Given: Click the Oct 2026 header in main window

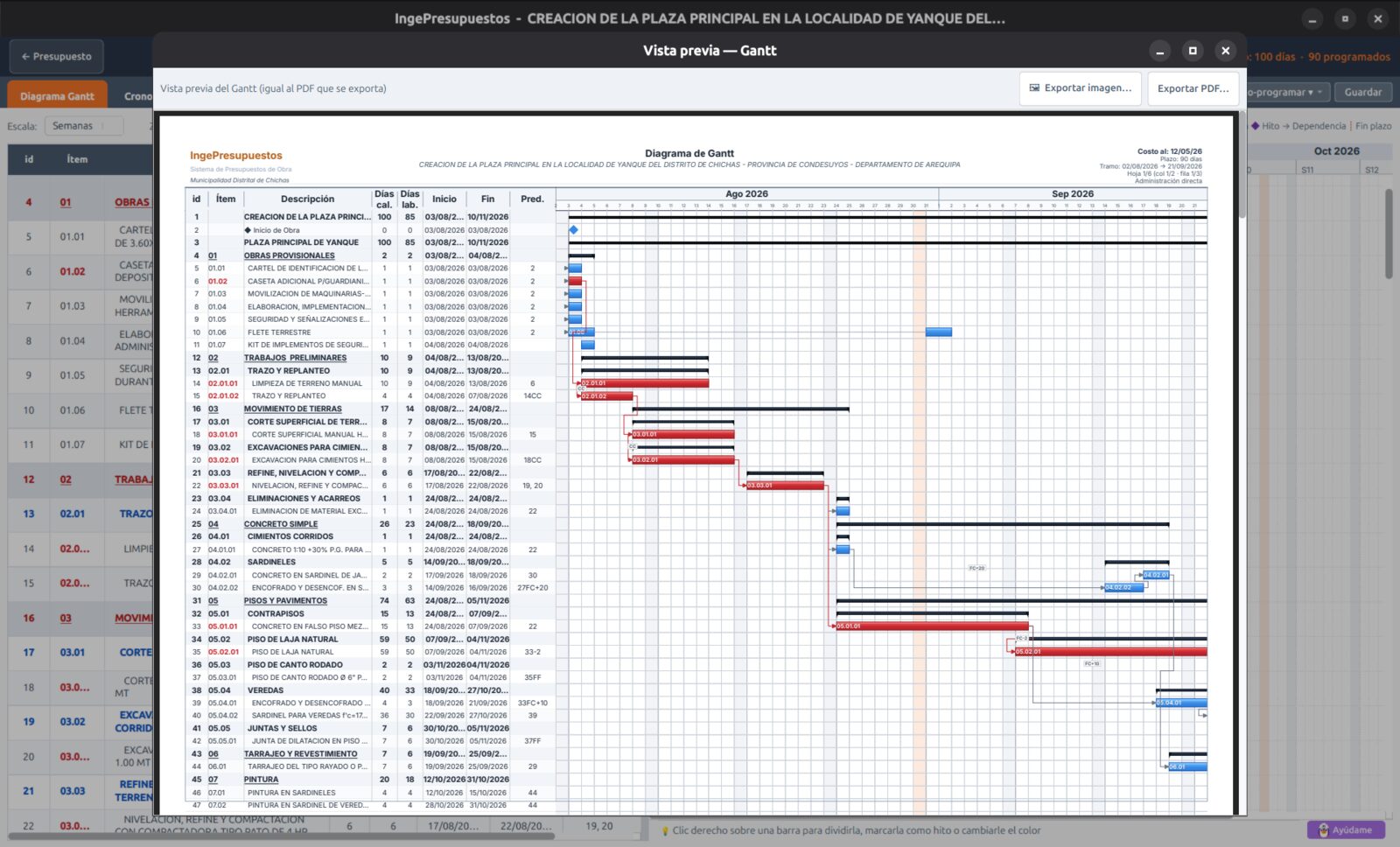Looking at the screenshot, I should [x=1336, y=151].
